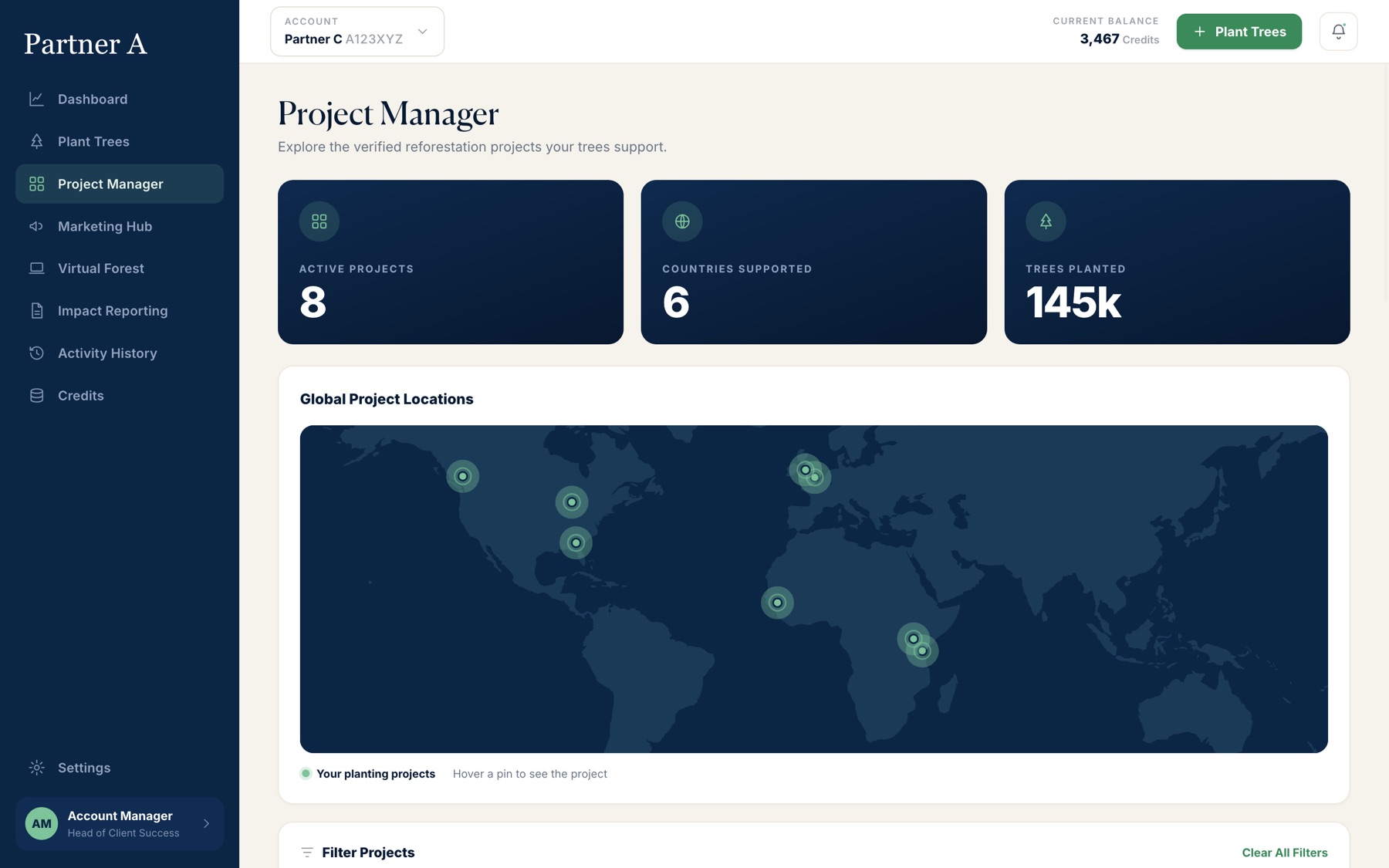Click the globe icon on Countries Supported card

click(682, 221)
